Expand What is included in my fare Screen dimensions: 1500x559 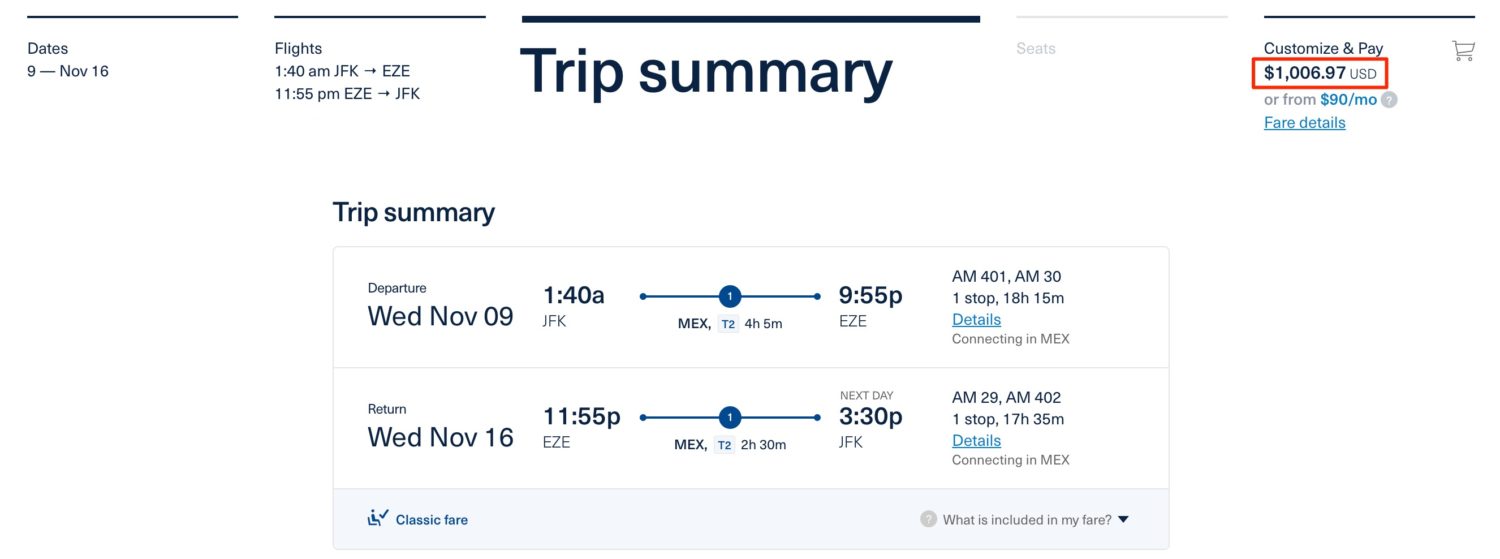[1025, 520]
